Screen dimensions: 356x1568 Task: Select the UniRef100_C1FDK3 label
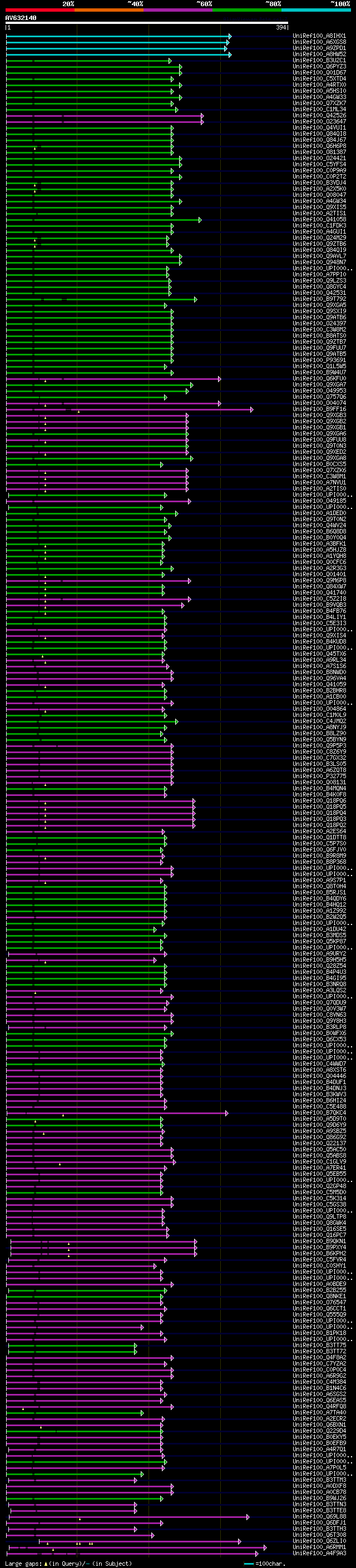tap(319, 226)
